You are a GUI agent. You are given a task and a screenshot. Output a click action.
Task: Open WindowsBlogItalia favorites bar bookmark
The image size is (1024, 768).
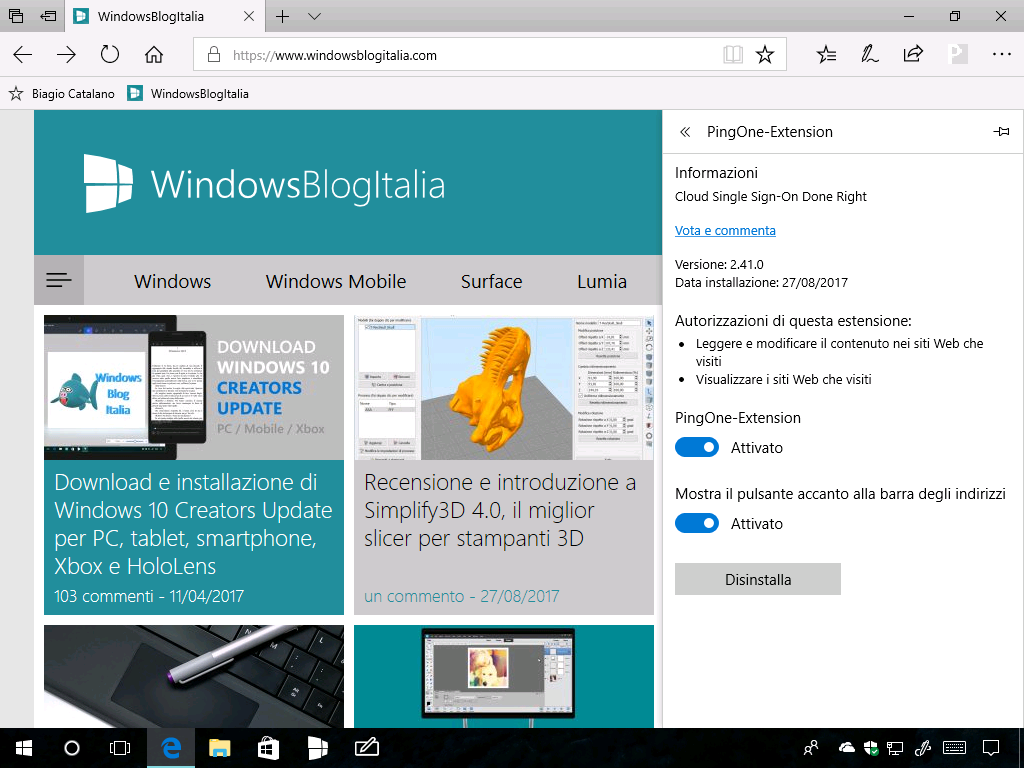point(188,94)
